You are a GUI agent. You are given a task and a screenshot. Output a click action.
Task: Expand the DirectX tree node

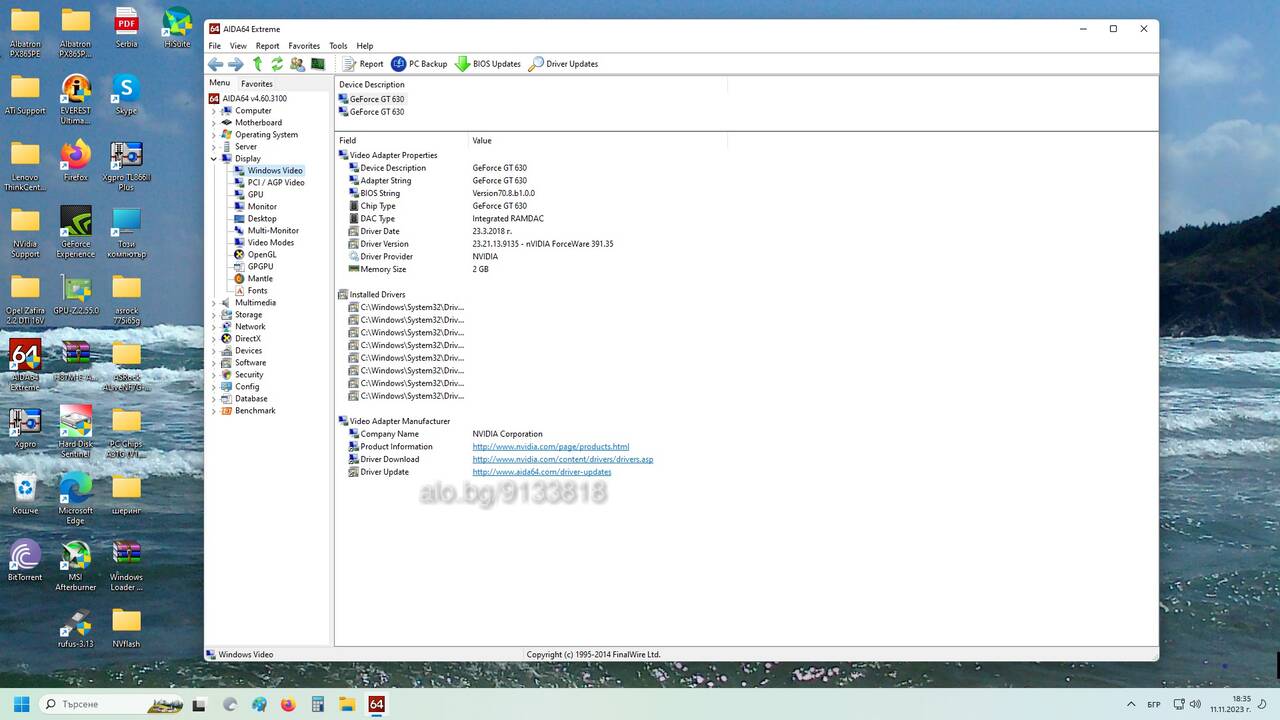click(214, 339)
